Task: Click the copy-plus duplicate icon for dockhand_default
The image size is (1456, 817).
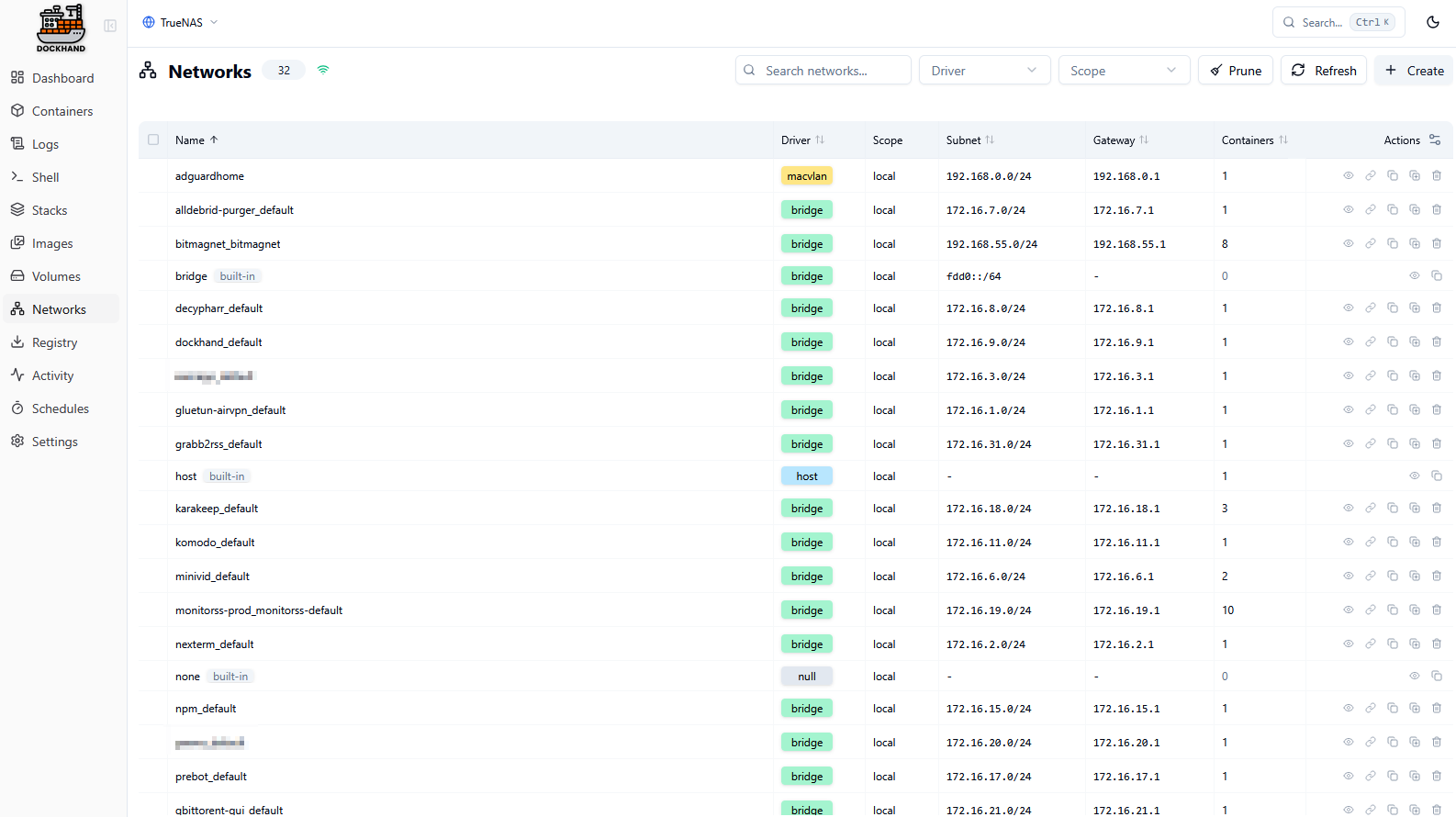Action: pos(1415,341)
